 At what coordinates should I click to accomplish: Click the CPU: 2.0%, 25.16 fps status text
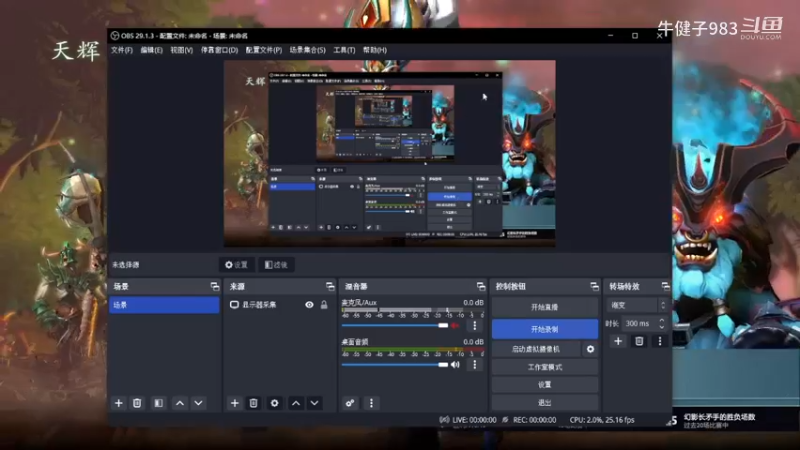[602, 420]
